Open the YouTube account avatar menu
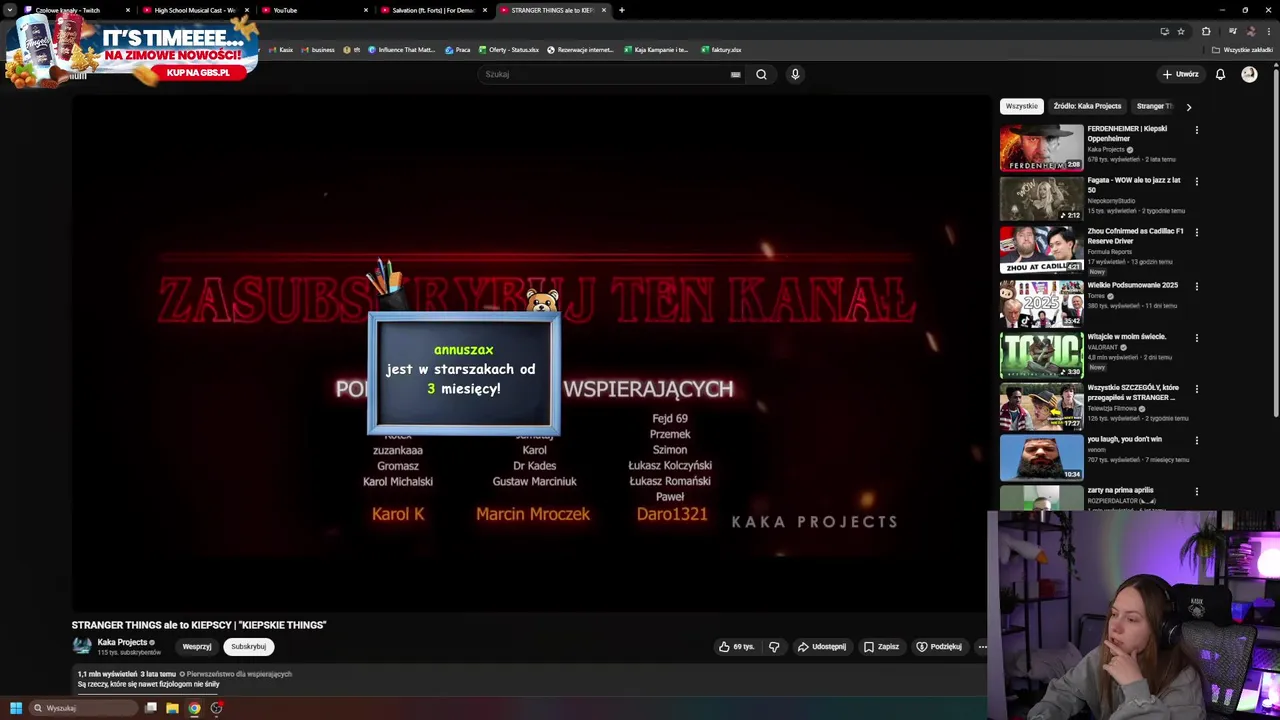Image resolution: width=1280 pixels, height=720 pixels. coord(1249,74)
